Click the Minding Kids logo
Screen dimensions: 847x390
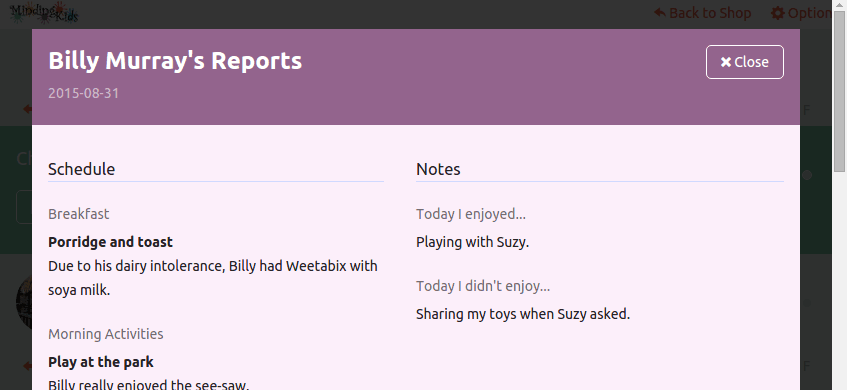click(44, 12)
